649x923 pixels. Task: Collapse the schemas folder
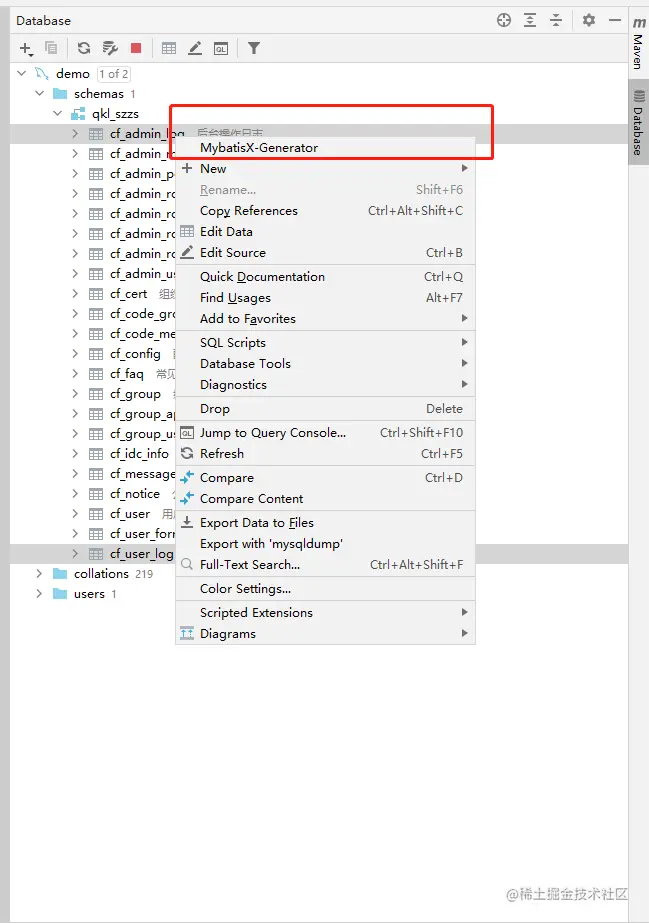[x=39, y=94]
